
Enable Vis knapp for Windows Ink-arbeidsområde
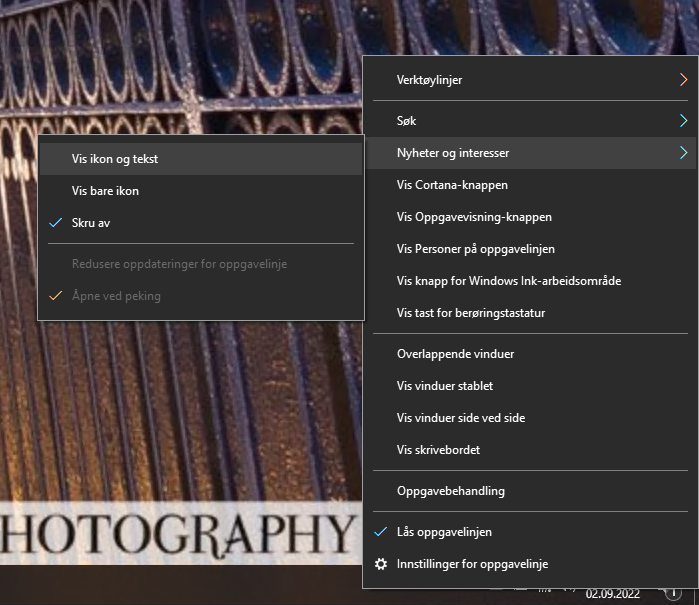pos(530,281)
